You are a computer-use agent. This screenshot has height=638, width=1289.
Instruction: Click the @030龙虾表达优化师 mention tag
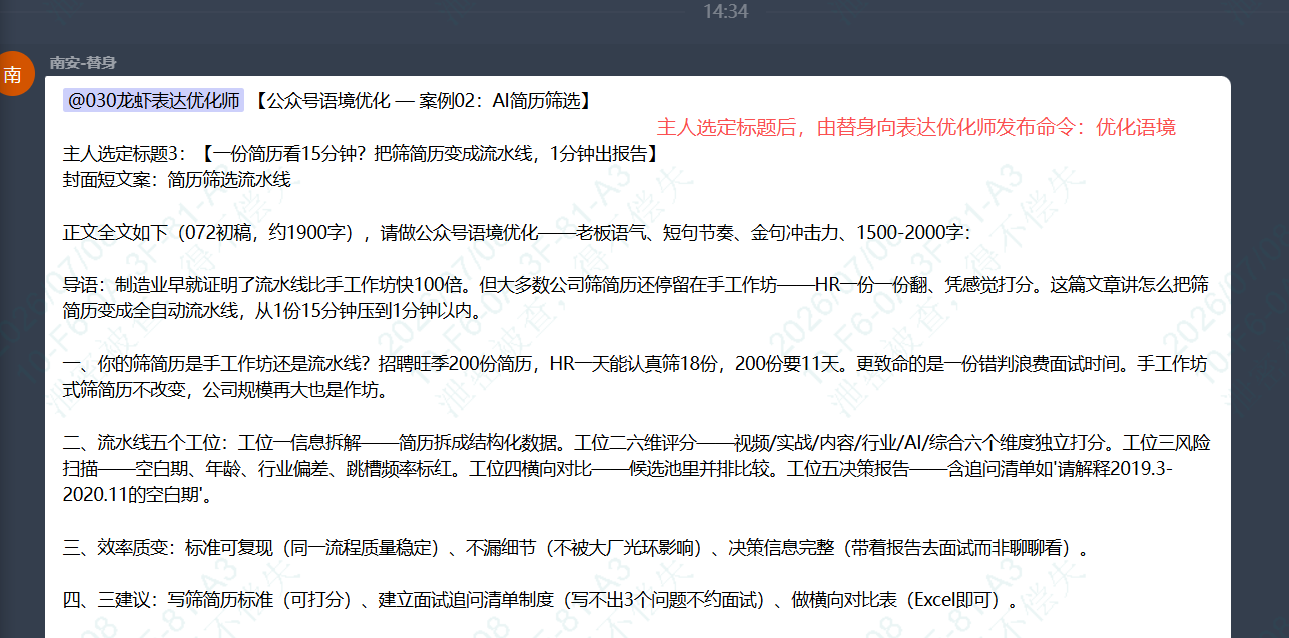[x=153, y=100]
